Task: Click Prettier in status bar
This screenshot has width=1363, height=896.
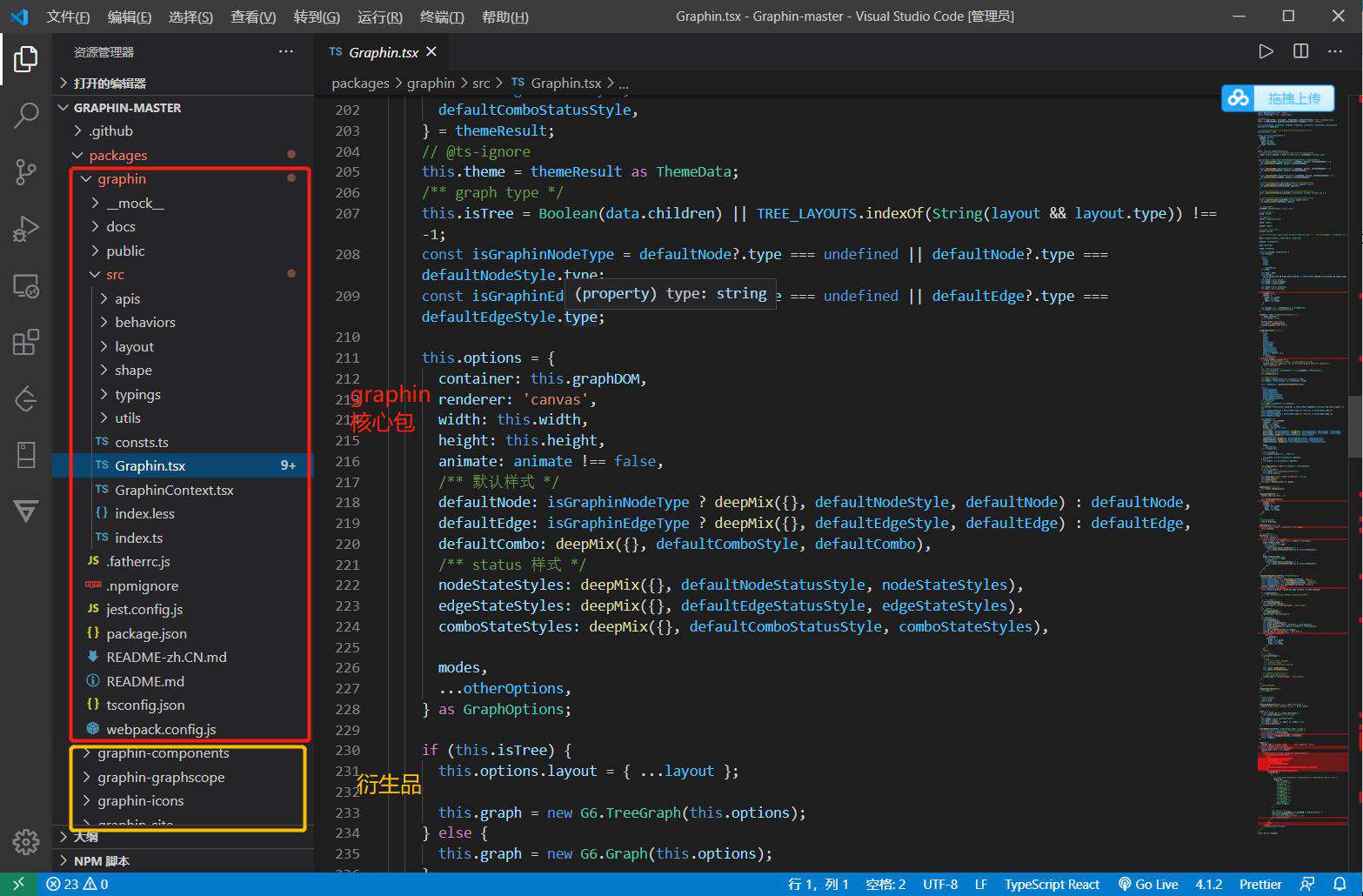Action: (1260, 884)
